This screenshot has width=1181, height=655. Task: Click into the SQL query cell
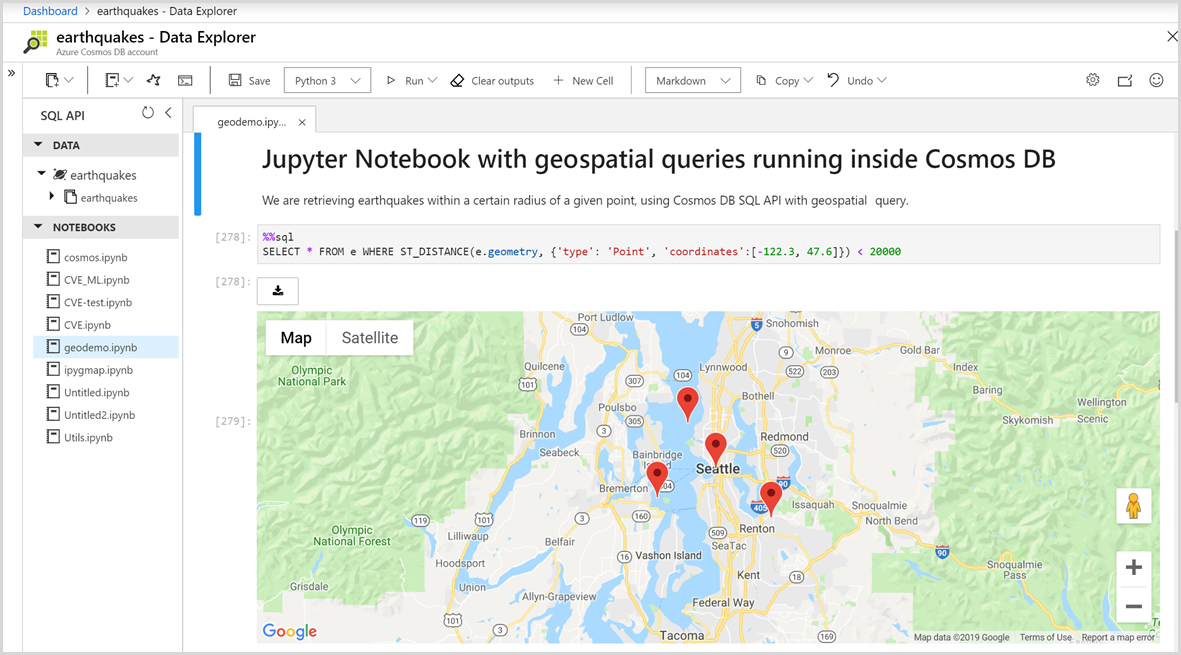[708, 244]
